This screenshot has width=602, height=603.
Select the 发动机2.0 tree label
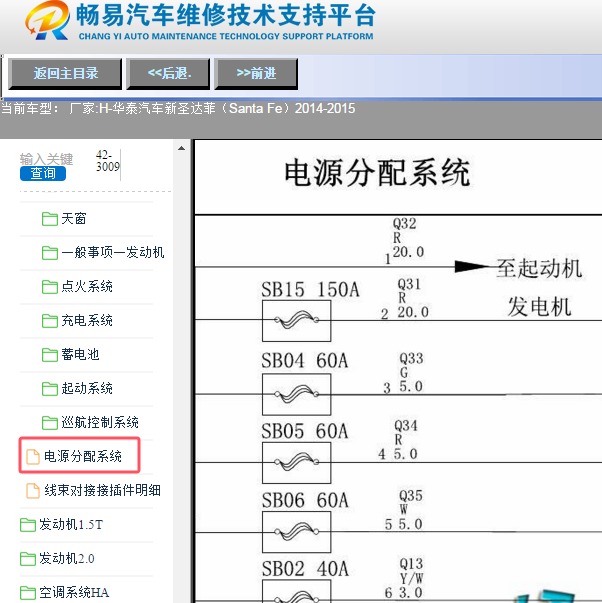click(67, 558)
